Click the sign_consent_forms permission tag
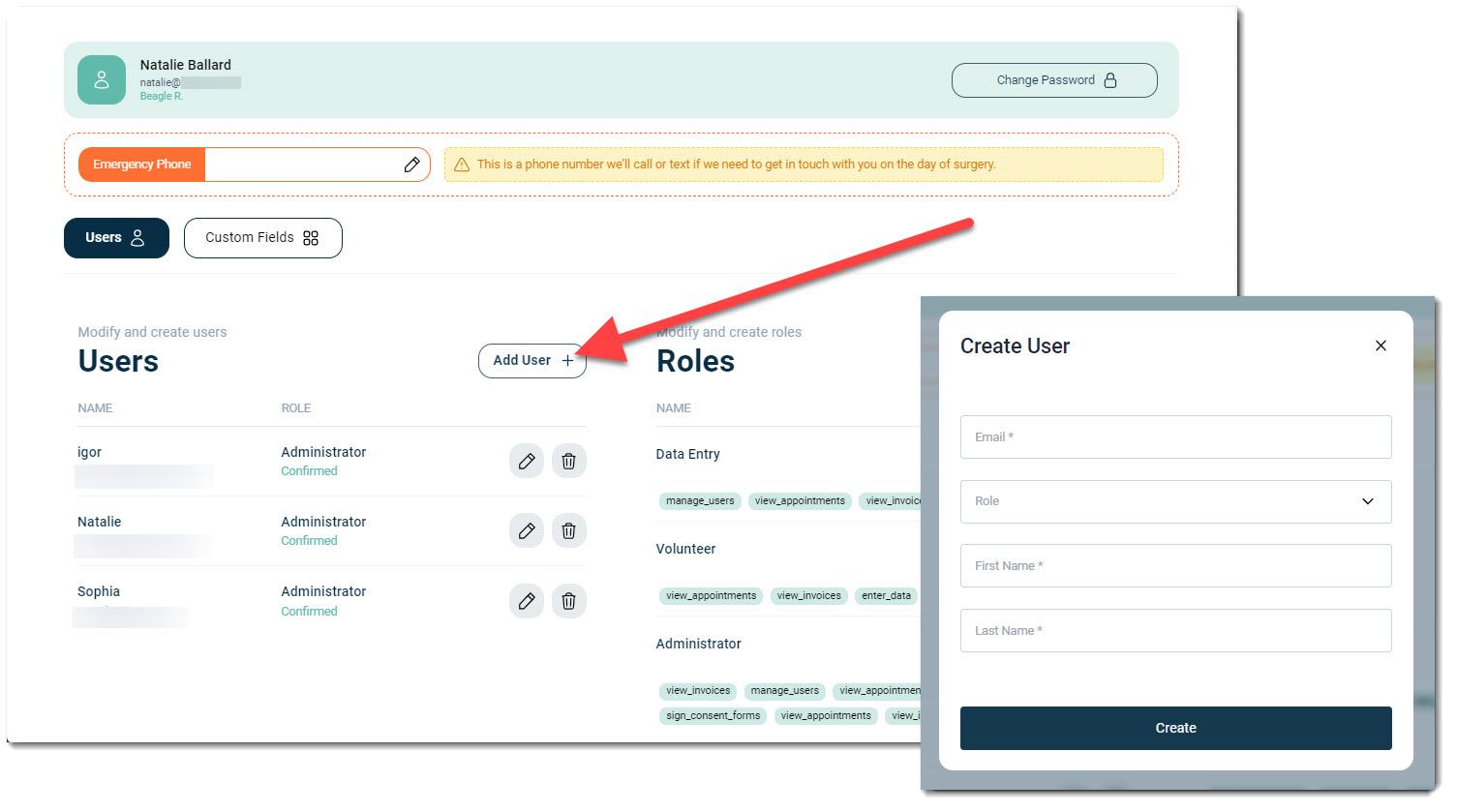 coord(713,716)
